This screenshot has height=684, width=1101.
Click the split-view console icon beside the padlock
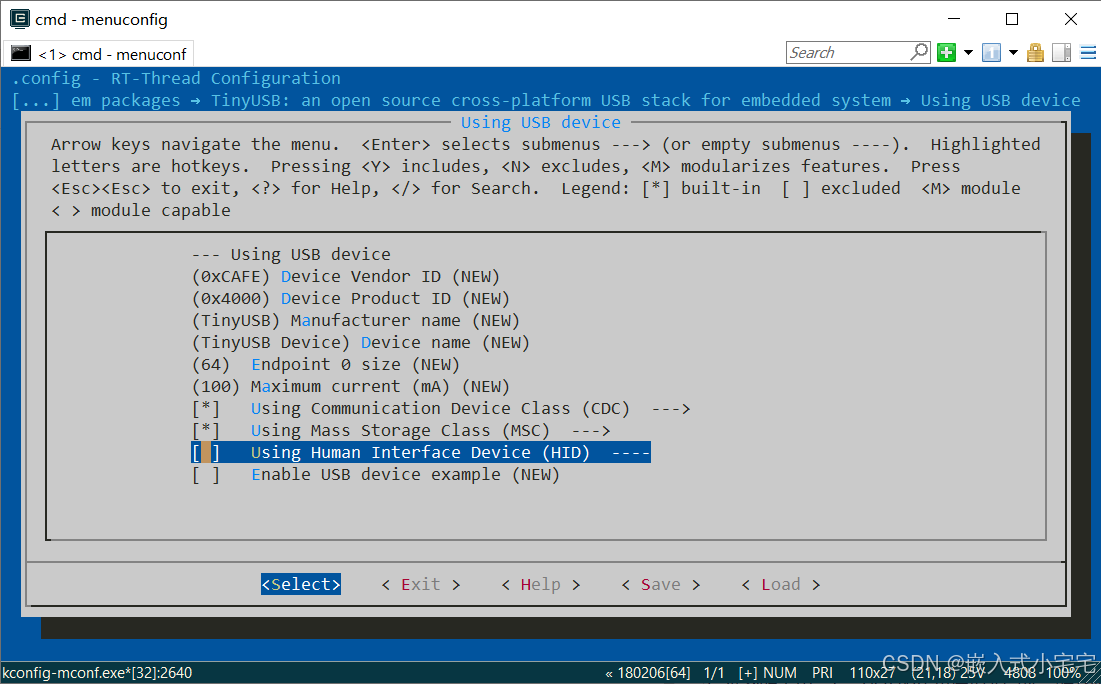[1061, 52]
